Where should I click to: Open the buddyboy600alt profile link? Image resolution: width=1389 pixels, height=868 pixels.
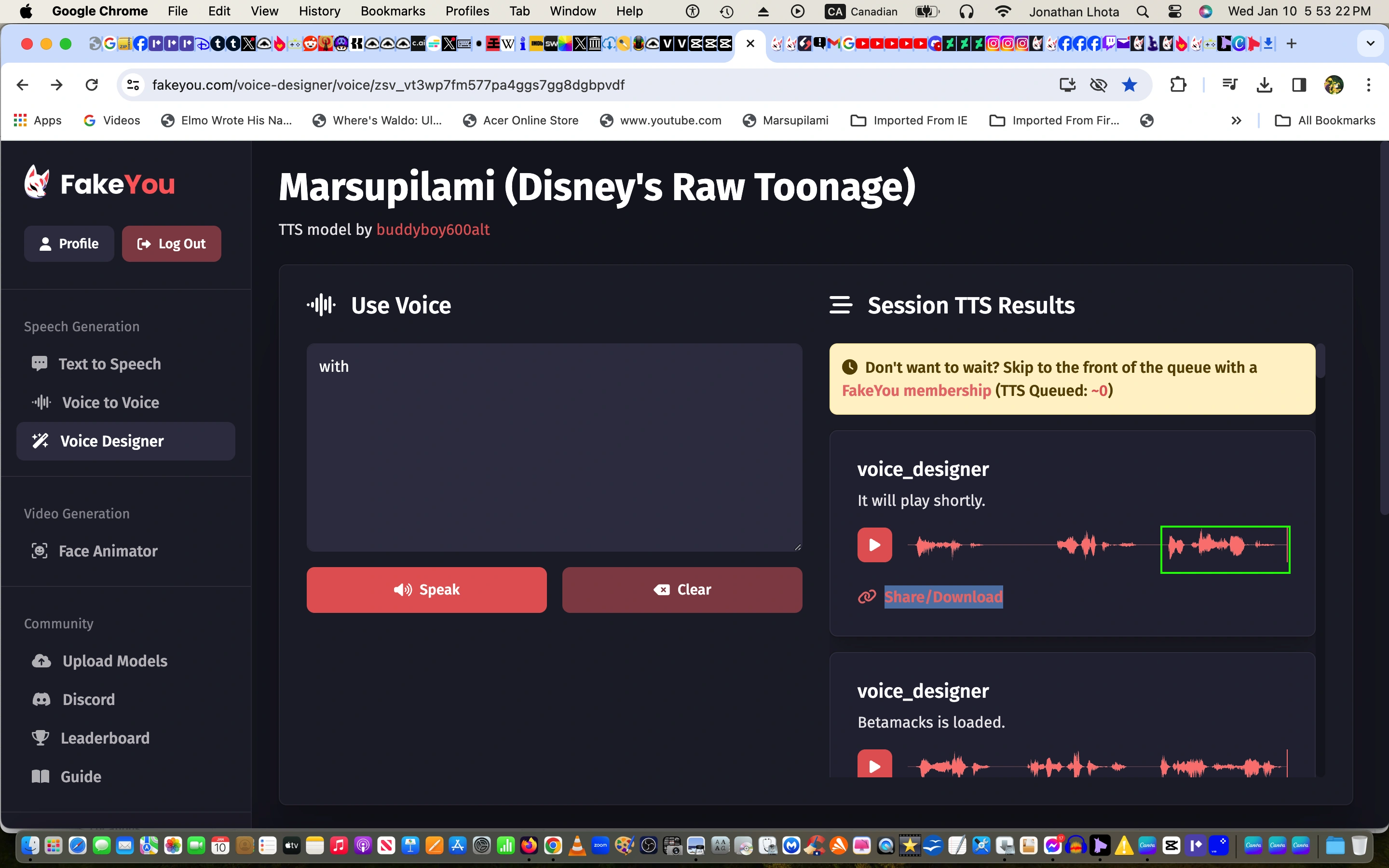coord(433,230)
